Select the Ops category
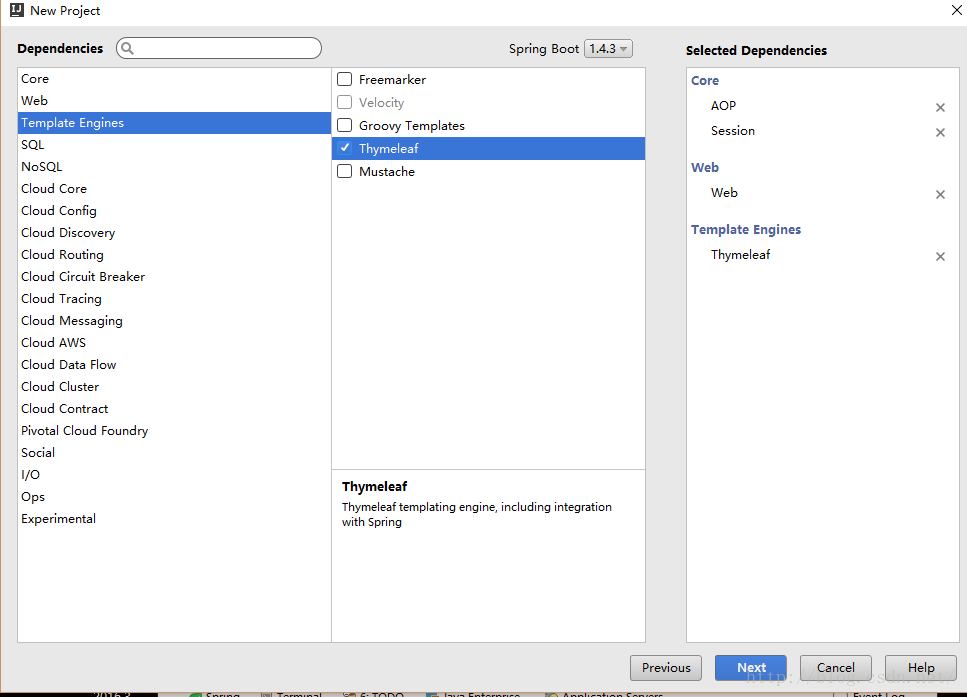Image resolution: width=967 pixels, height=697 pixels. coord(175,497)
